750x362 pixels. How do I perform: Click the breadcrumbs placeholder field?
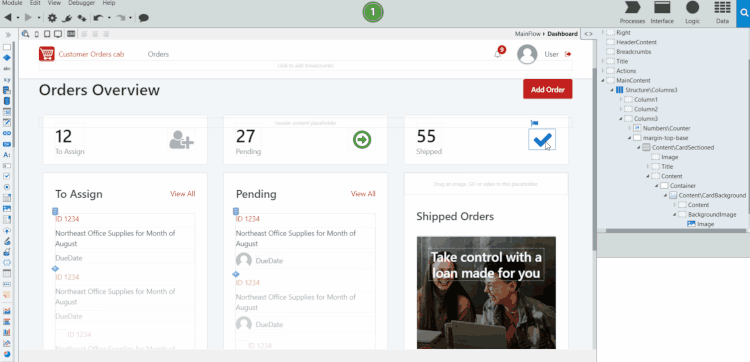305,66
